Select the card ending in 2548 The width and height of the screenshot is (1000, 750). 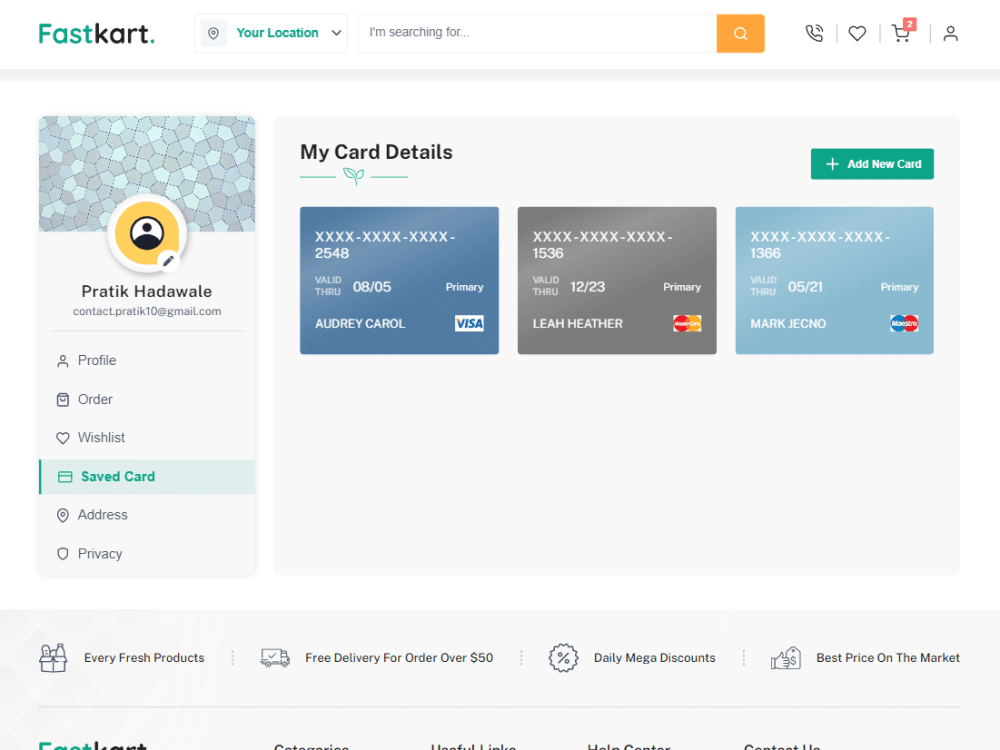point(399,280)
